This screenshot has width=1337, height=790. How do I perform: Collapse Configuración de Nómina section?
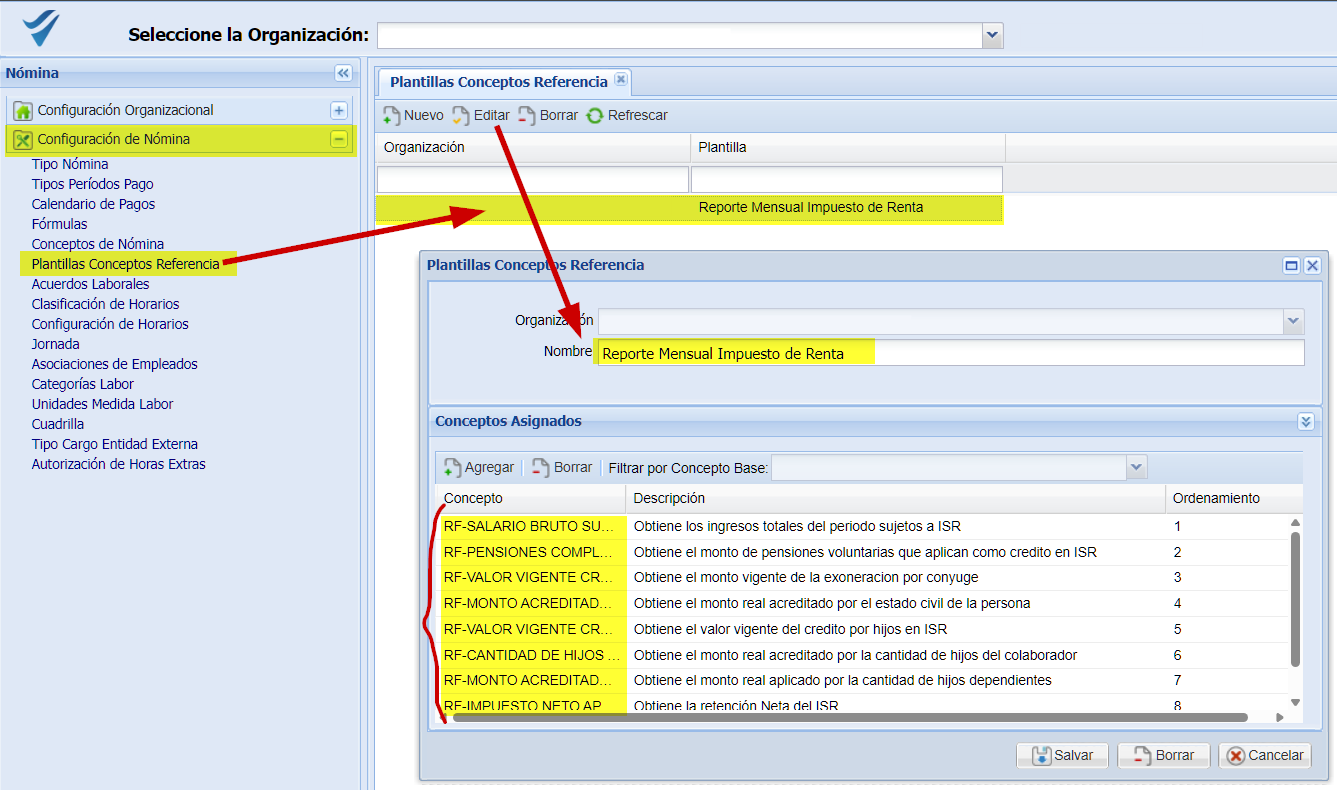click(339, 139)
